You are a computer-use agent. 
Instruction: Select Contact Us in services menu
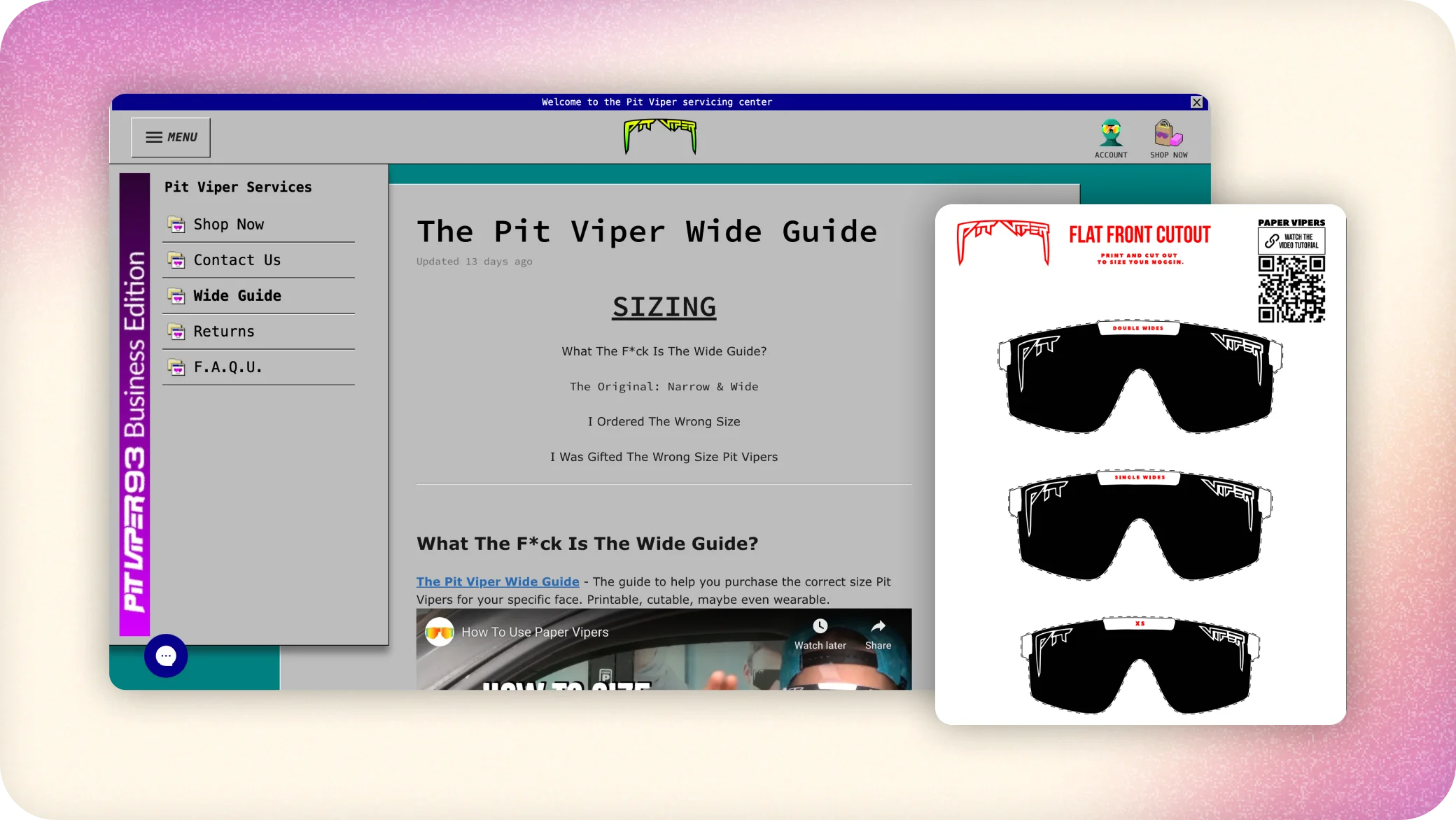258,260
